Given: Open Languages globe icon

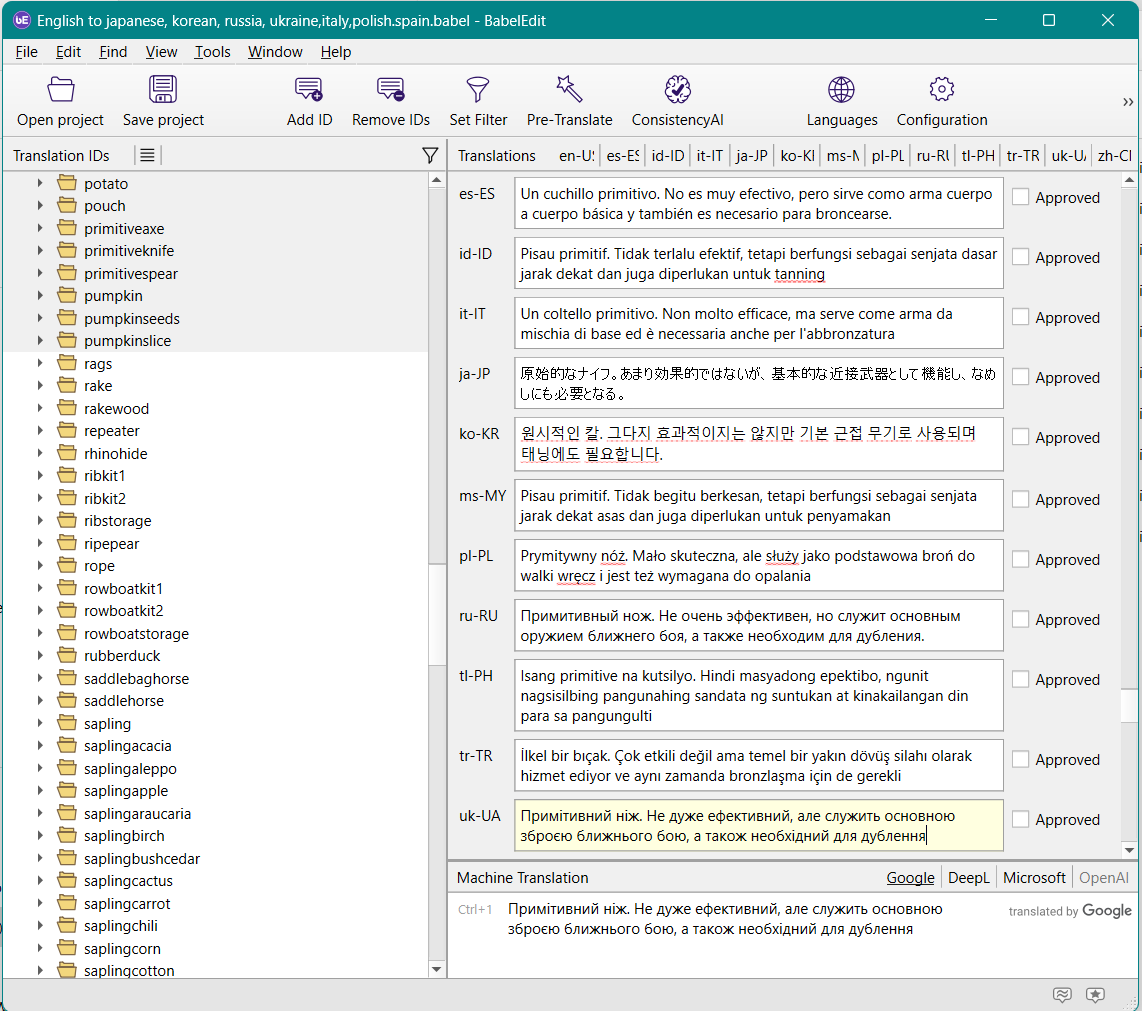Looking at the screenshot, I should tap(841, 90).
